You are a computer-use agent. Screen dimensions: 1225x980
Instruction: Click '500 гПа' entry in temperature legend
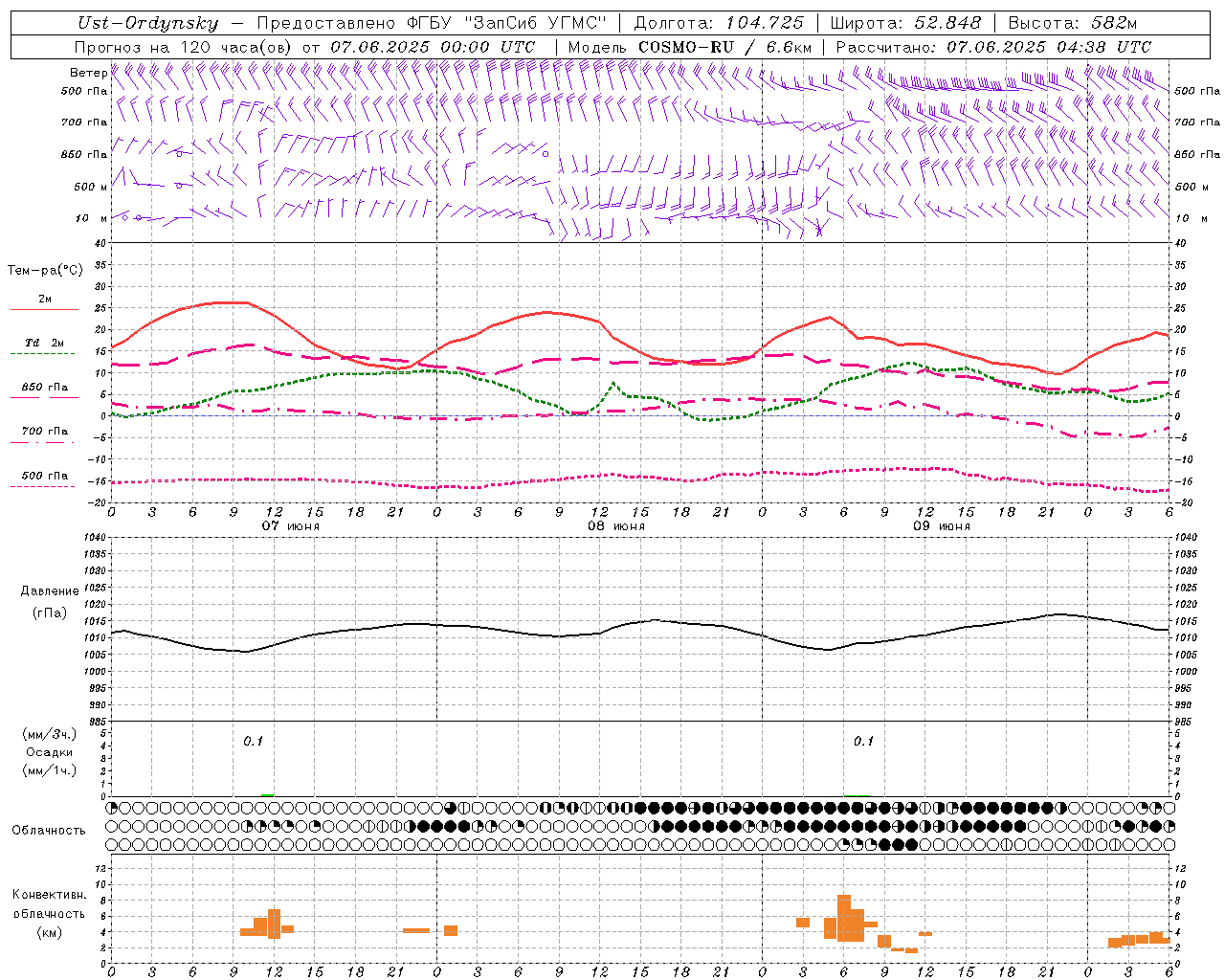tap(45, 476)
